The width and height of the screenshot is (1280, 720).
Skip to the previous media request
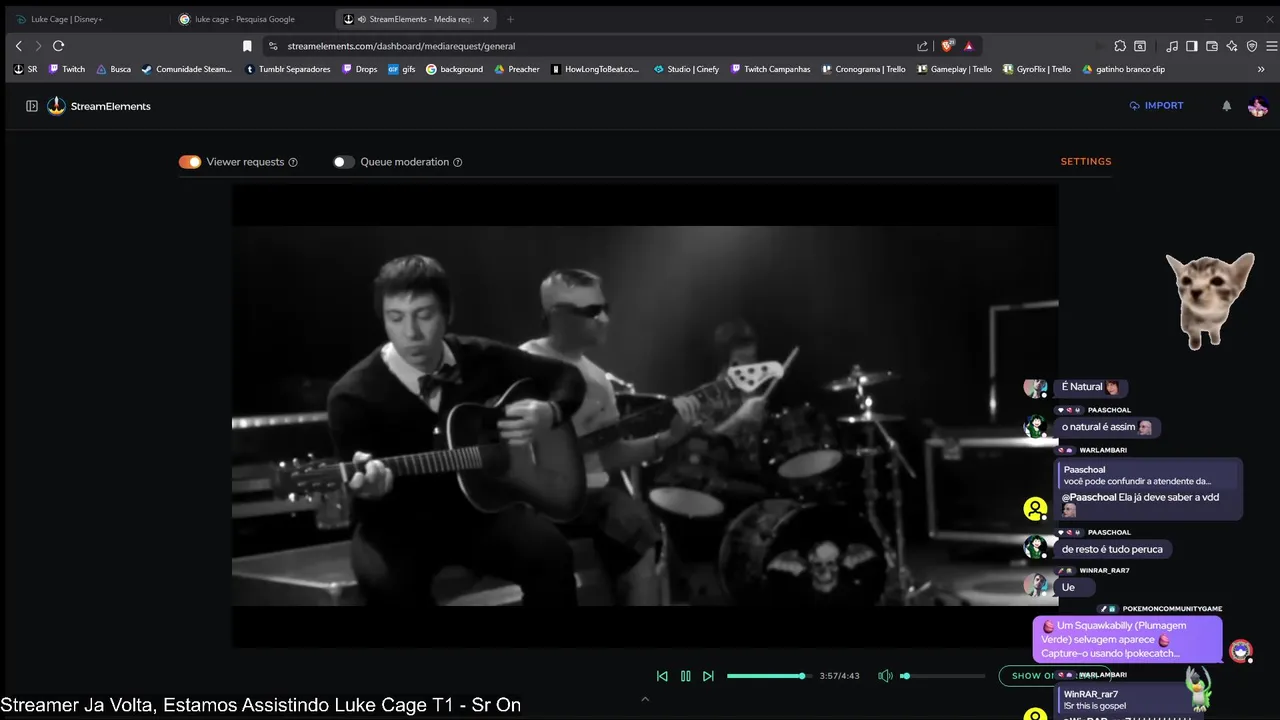(x=662, y=676)
